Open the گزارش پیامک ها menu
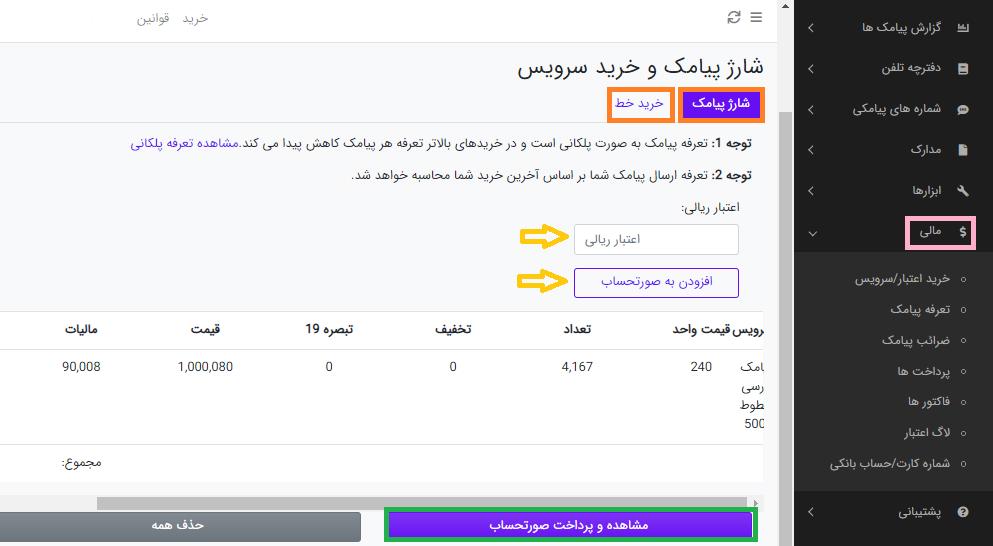This screenshot has width=993, height=546. coord(901,28)
